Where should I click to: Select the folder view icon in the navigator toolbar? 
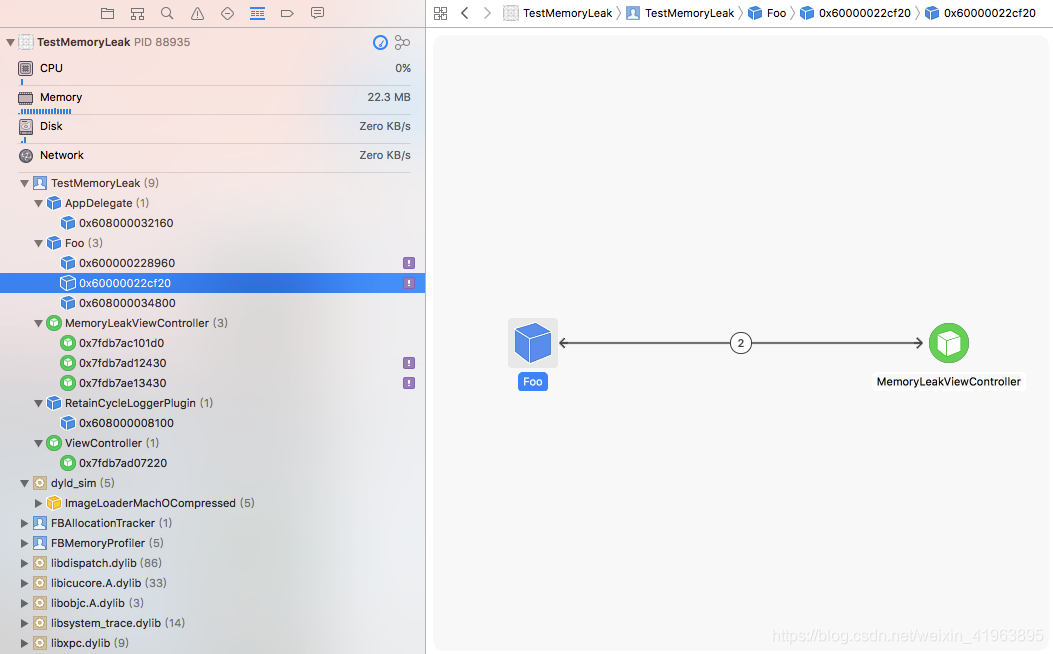[x=107, y=13]
